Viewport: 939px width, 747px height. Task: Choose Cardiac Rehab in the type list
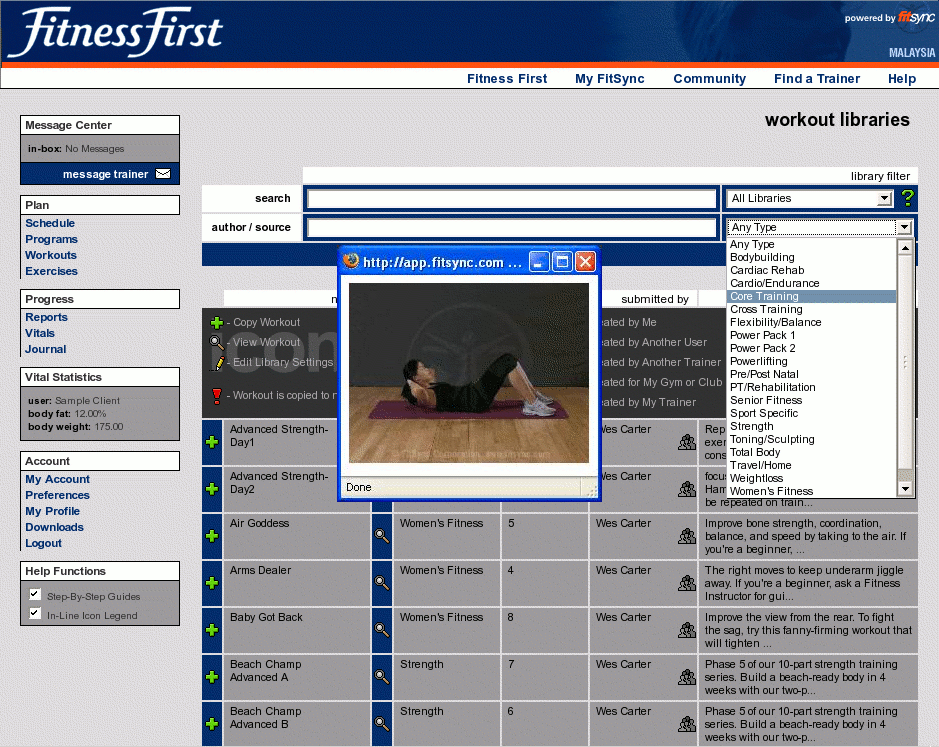pos(767,270)
